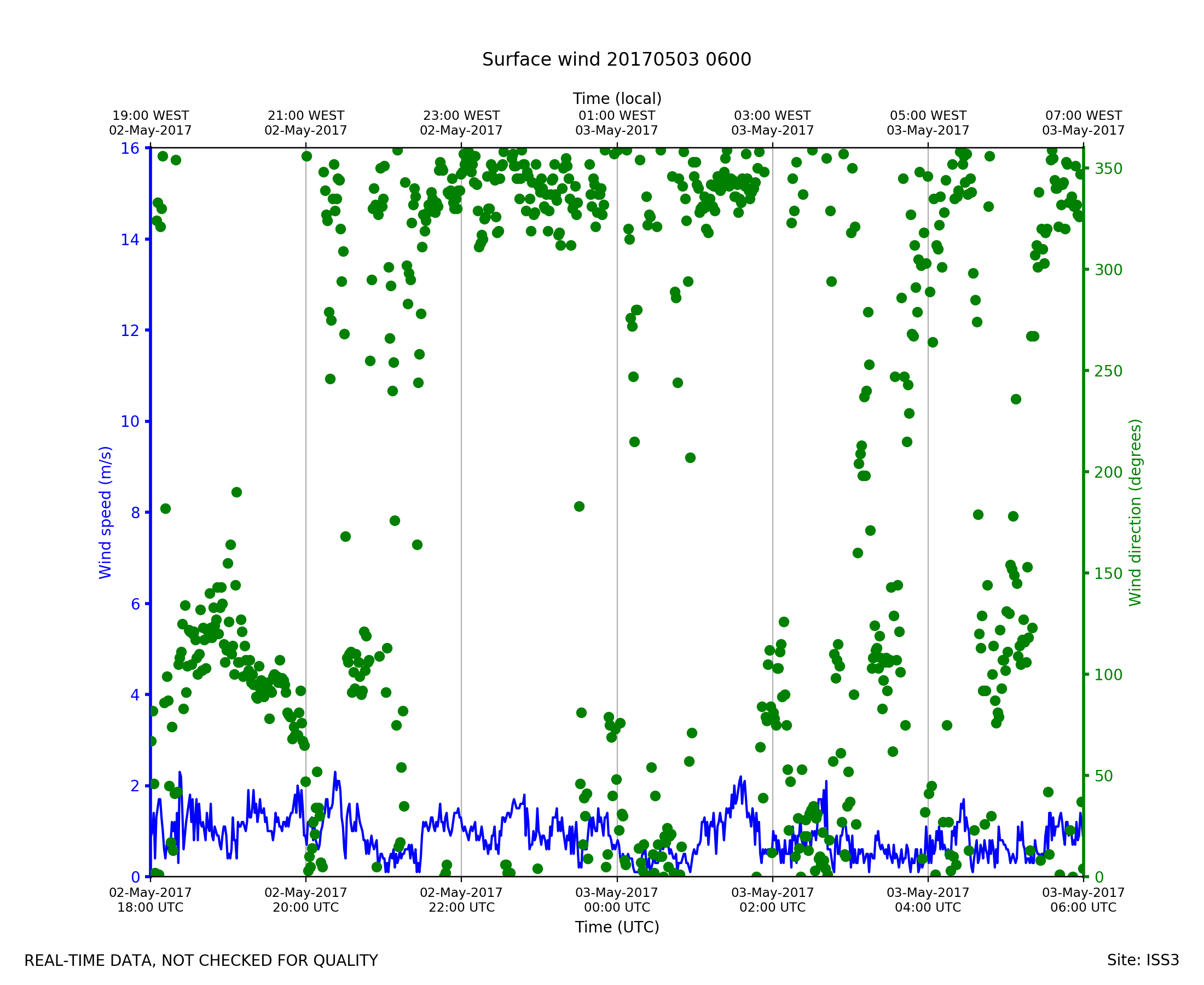This screenshot has height=985, width=1204.
Task: Click the '06:00 UTC' bottom tick label
Action: point(1083,908)
